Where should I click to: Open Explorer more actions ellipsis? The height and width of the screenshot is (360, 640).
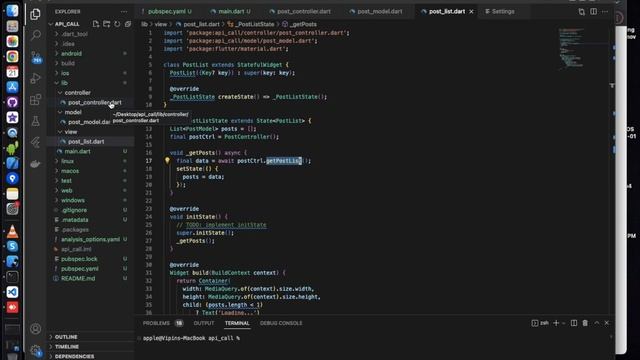pyautogui.click(x=124, y=12)
